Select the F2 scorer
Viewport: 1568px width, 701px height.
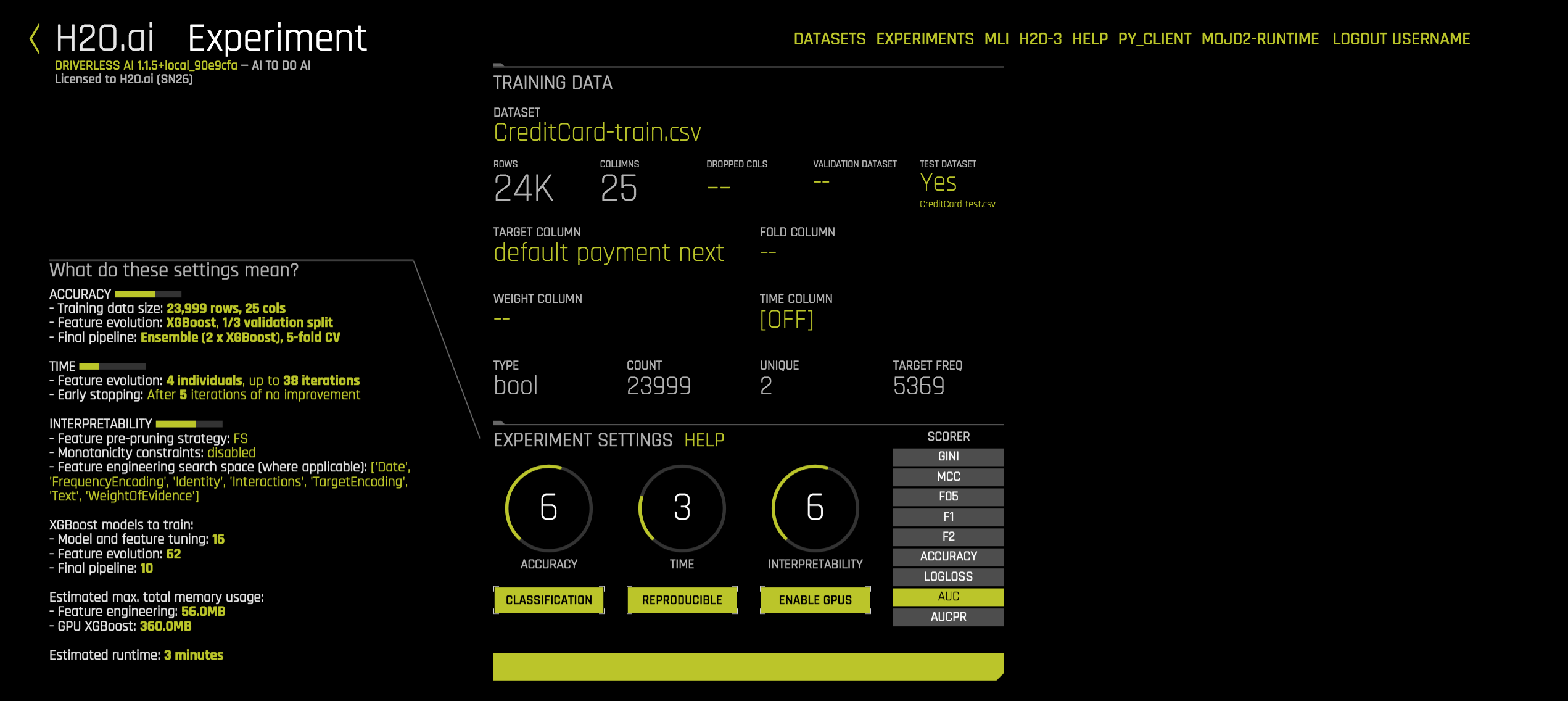click(948, 537)
